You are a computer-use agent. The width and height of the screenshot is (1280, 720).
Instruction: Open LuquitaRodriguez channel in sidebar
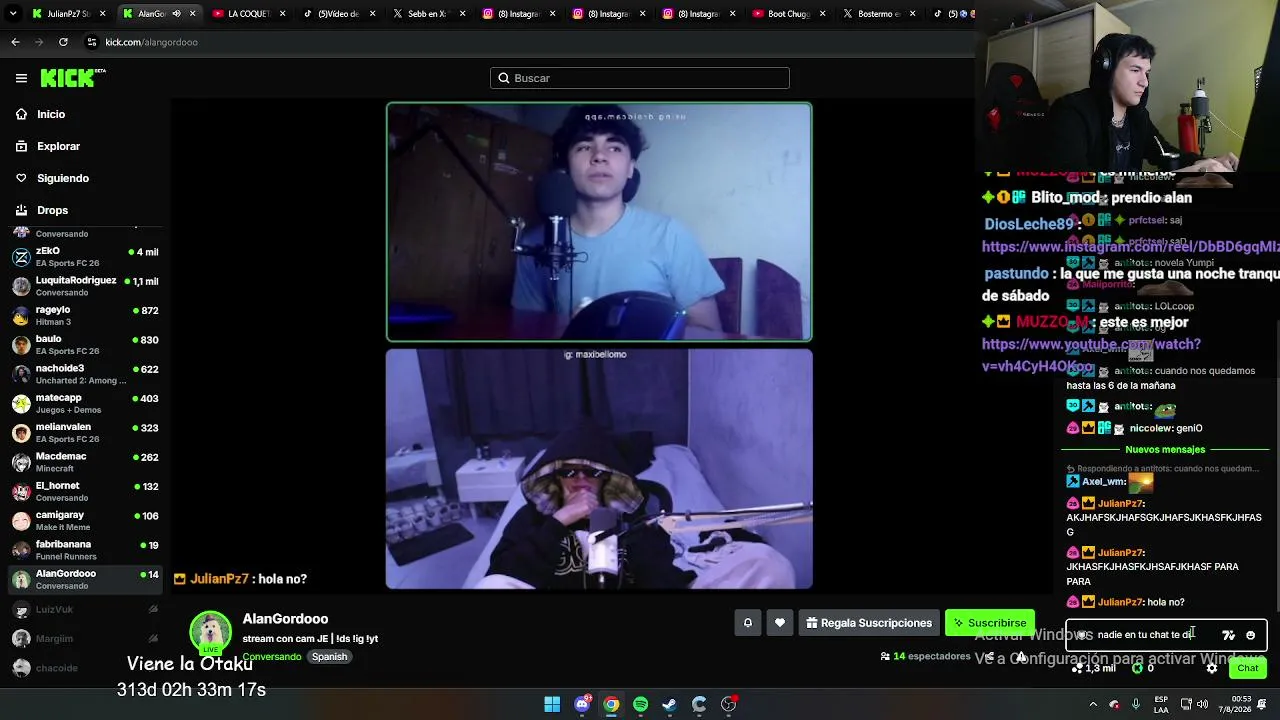(85, 286)
